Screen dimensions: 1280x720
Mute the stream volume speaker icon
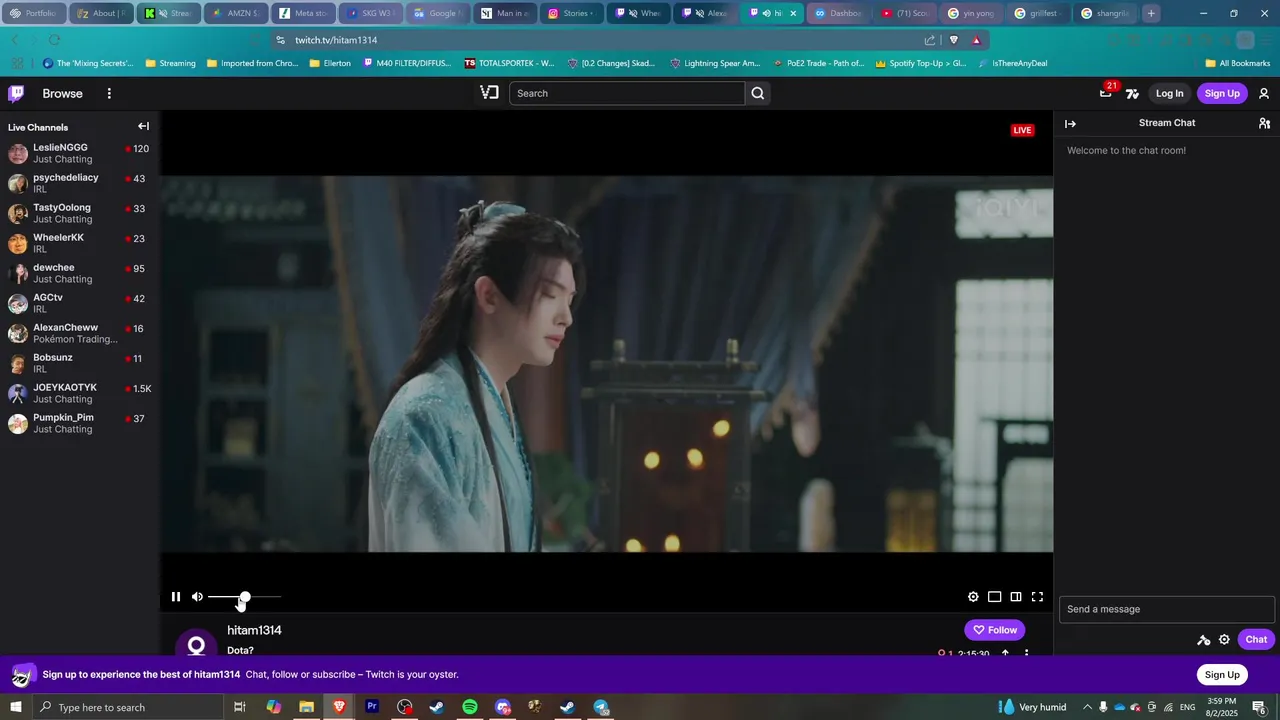tap(197, 597)
